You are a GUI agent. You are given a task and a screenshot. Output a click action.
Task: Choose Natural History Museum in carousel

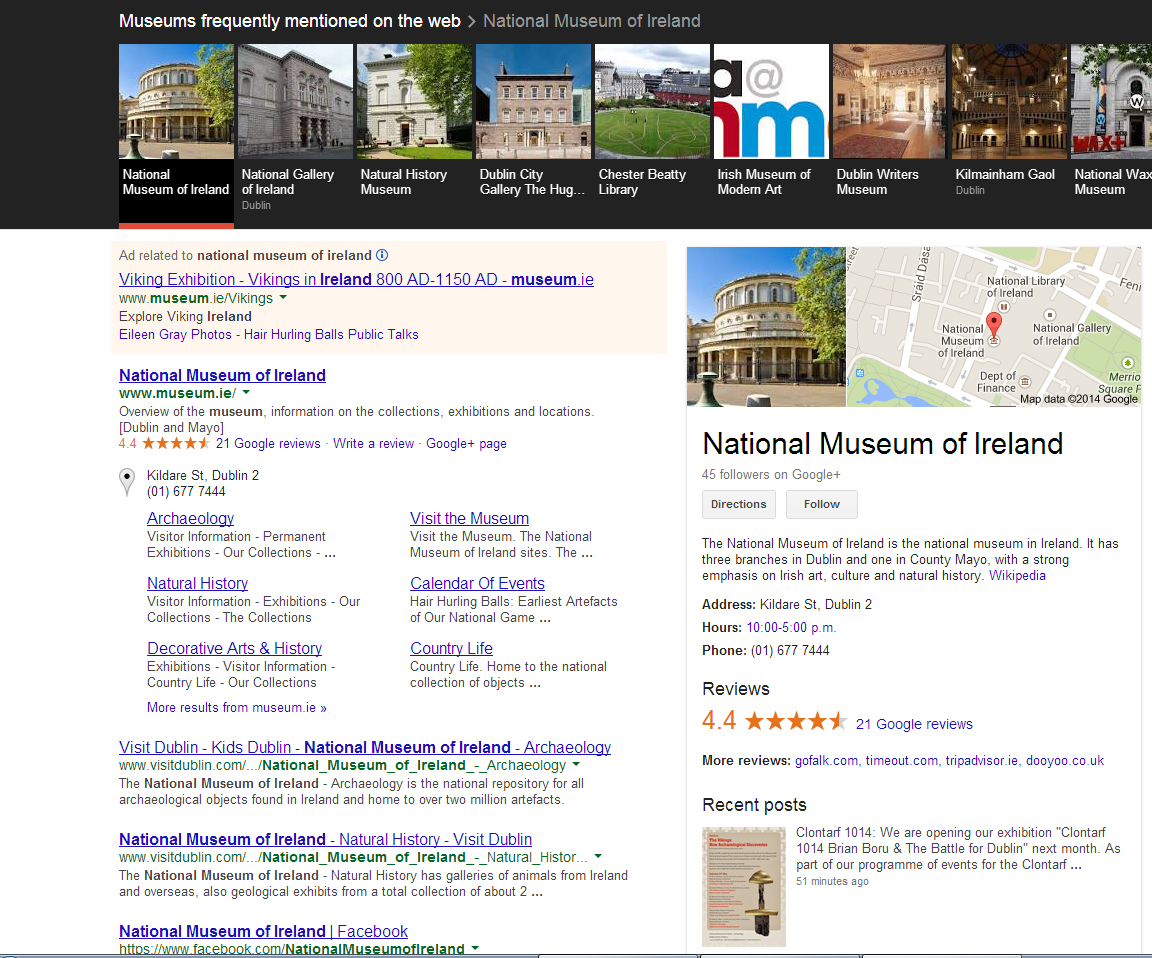[x=414, y=121]
